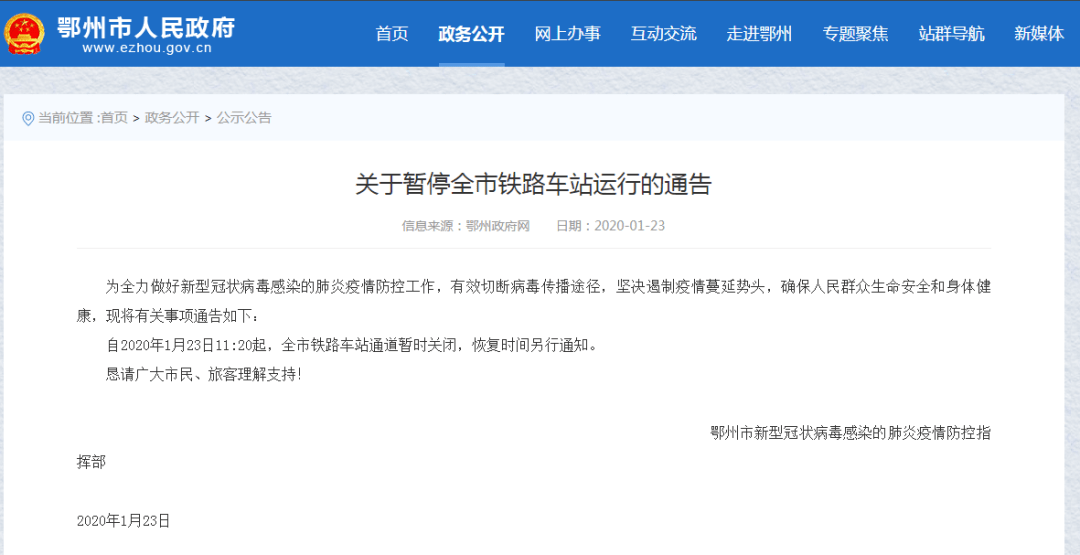This screenshot has width=1080, height=555.
Task: Go to 网上办事 in the top menu
Action: [x=568, y=34]
